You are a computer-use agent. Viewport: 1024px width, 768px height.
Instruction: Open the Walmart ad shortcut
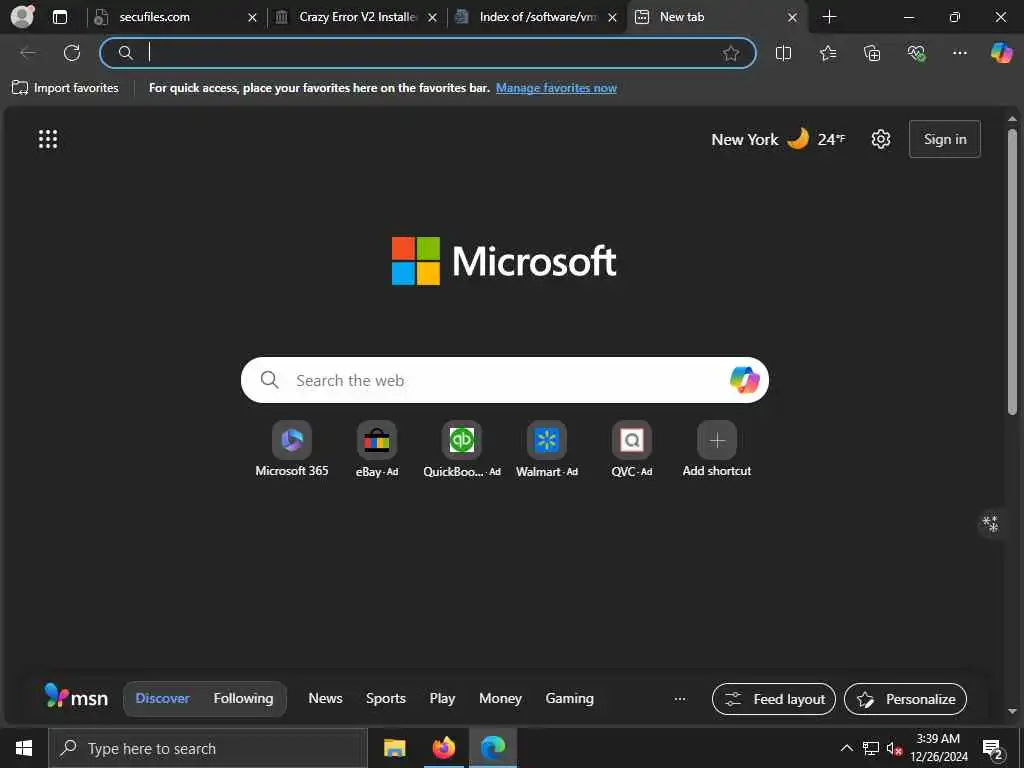tap(547, 450)
